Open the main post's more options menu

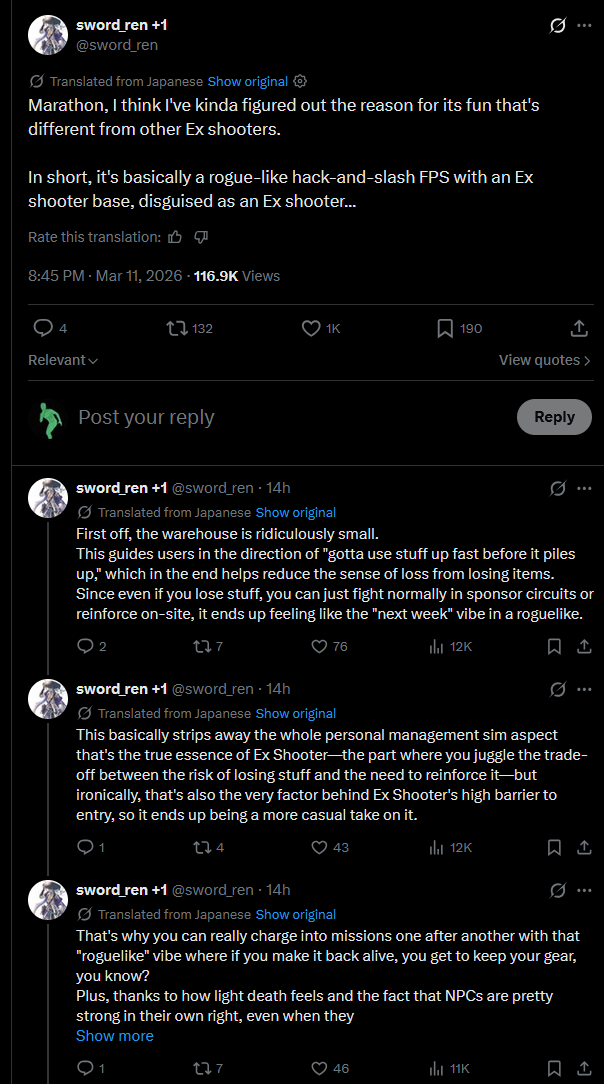(584, 26)
